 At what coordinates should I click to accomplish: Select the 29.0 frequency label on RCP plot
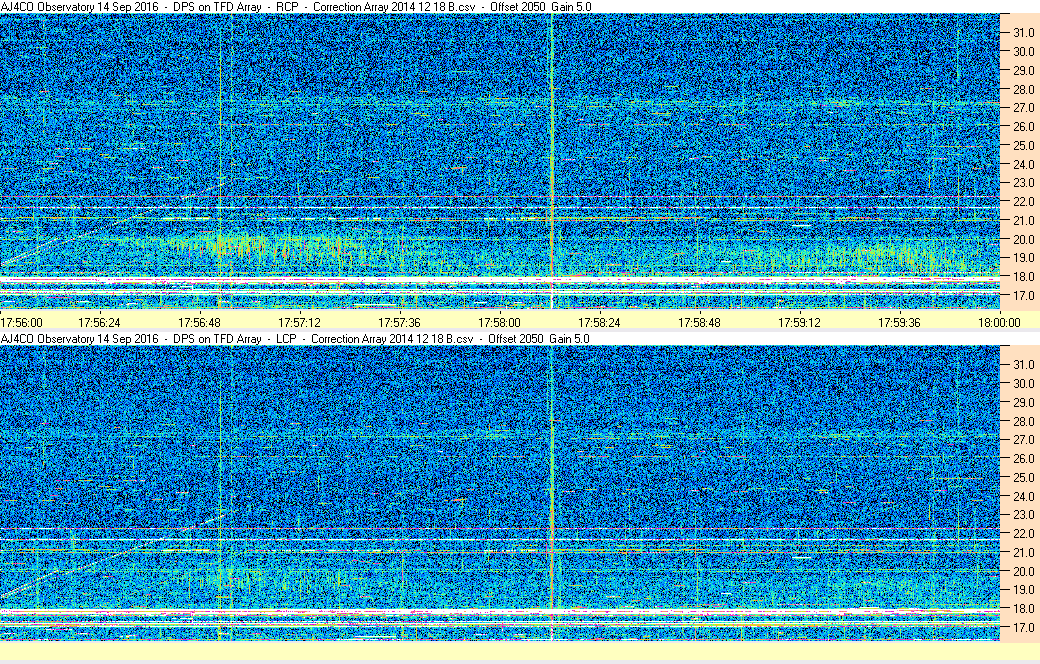(x=1023, y=70)
